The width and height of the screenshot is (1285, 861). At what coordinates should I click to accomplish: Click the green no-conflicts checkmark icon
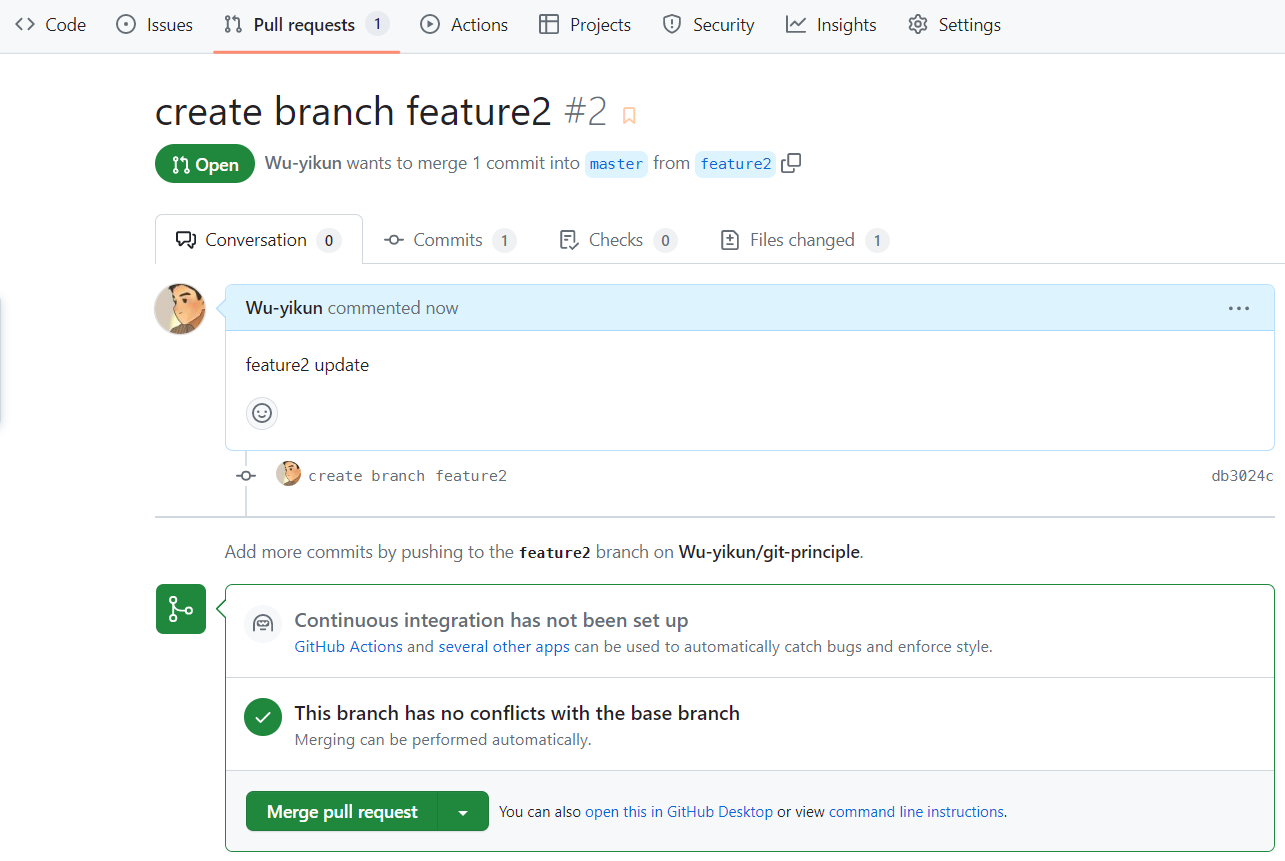click(x=263, y=717)
